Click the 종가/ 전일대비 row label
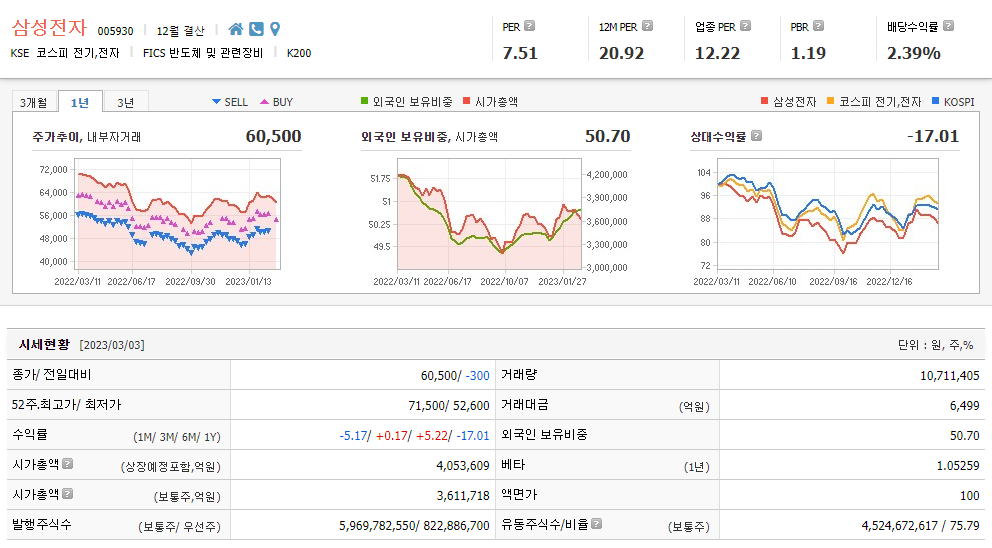This screenshot has height=548, width=992. pos(52,375)
